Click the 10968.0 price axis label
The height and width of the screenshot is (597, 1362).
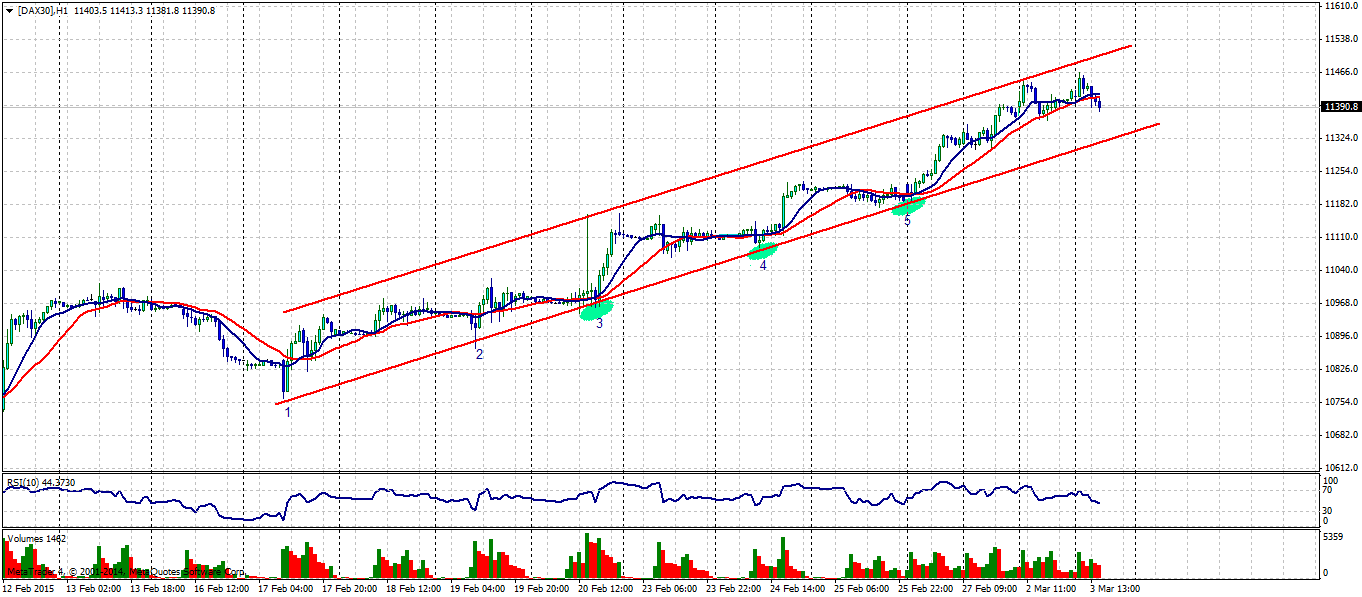(x=1341, y=303)
